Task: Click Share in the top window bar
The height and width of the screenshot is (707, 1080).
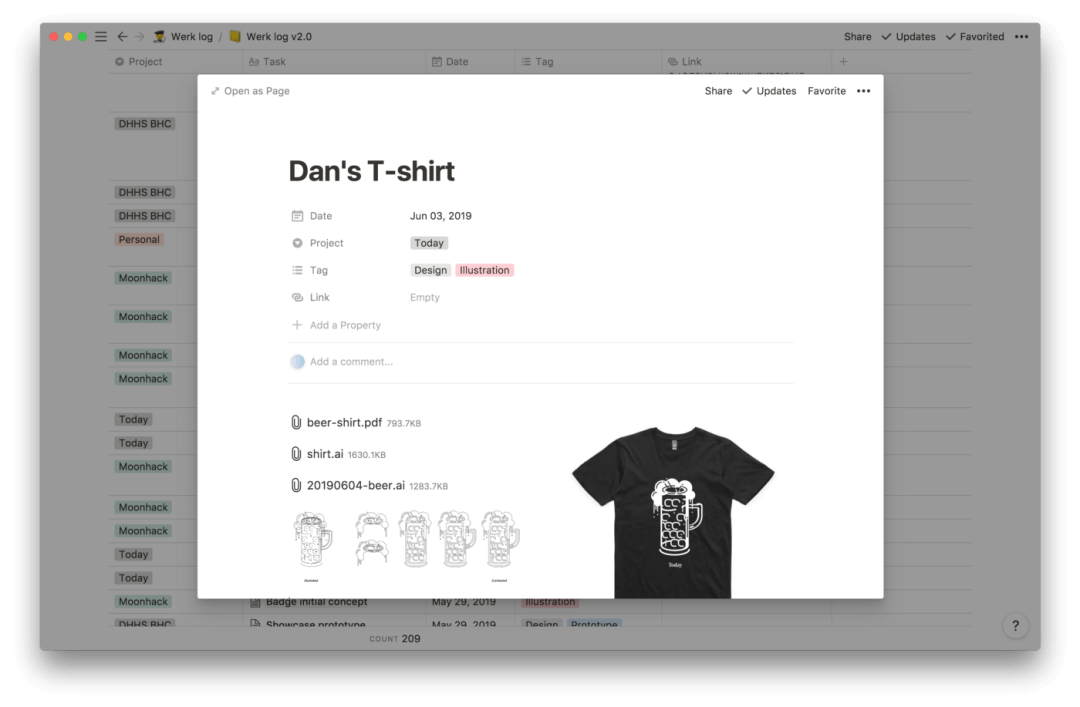Action: click(x=858, y=37)
